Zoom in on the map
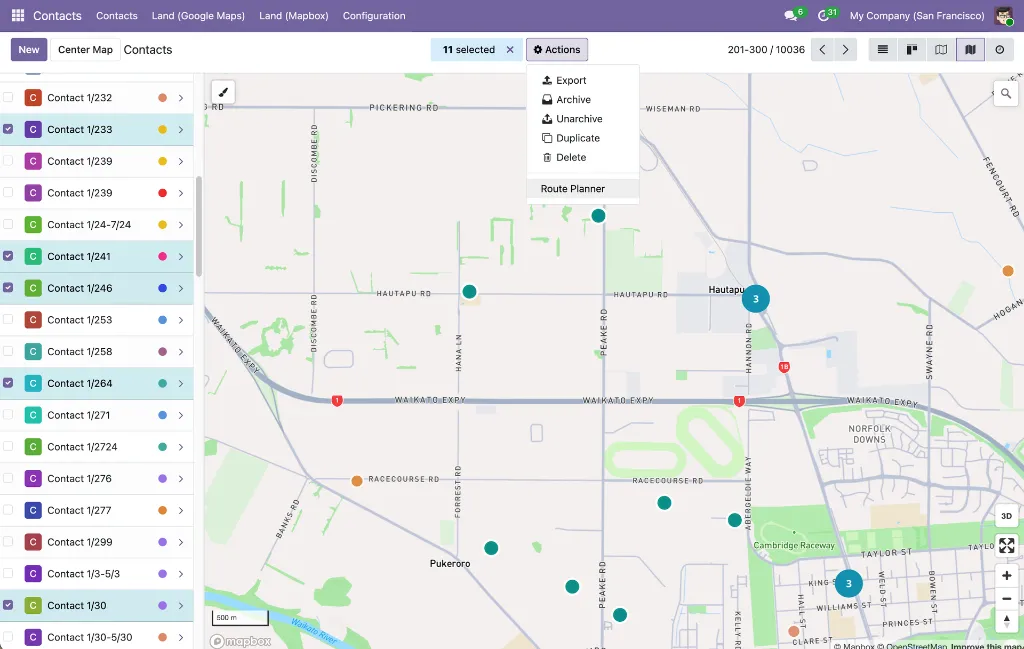The width and height of the screenshot is (1024, 649). click(x=1006, y=575)
